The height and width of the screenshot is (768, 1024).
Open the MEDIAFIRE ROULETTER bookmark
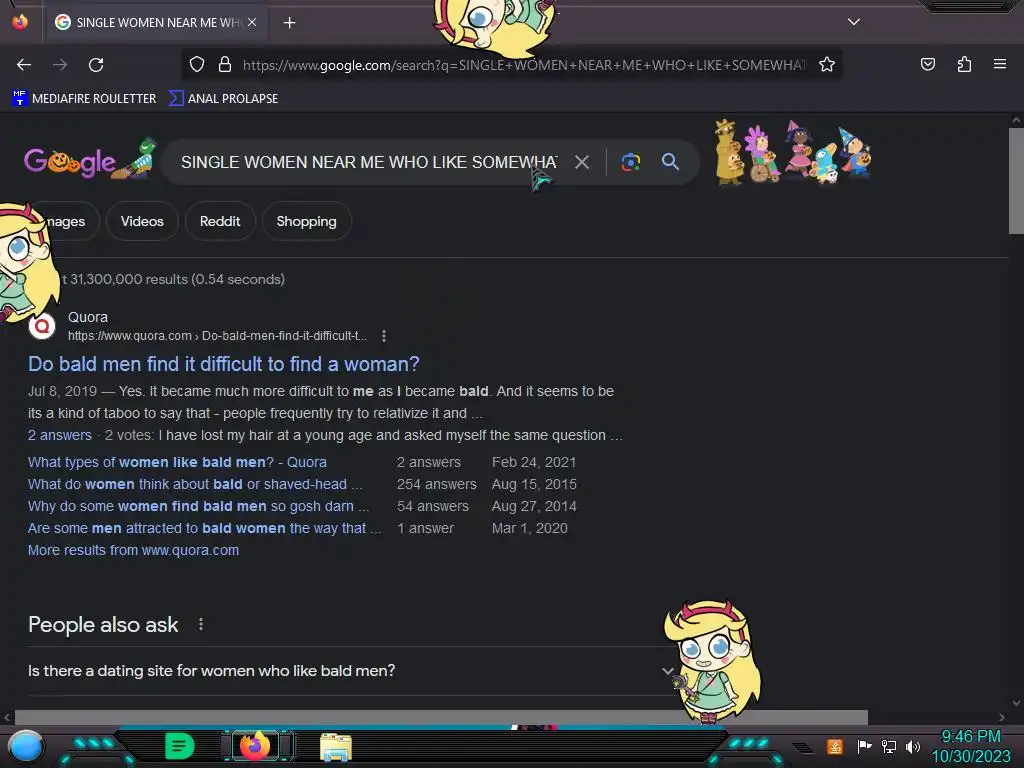click(84, 99)
